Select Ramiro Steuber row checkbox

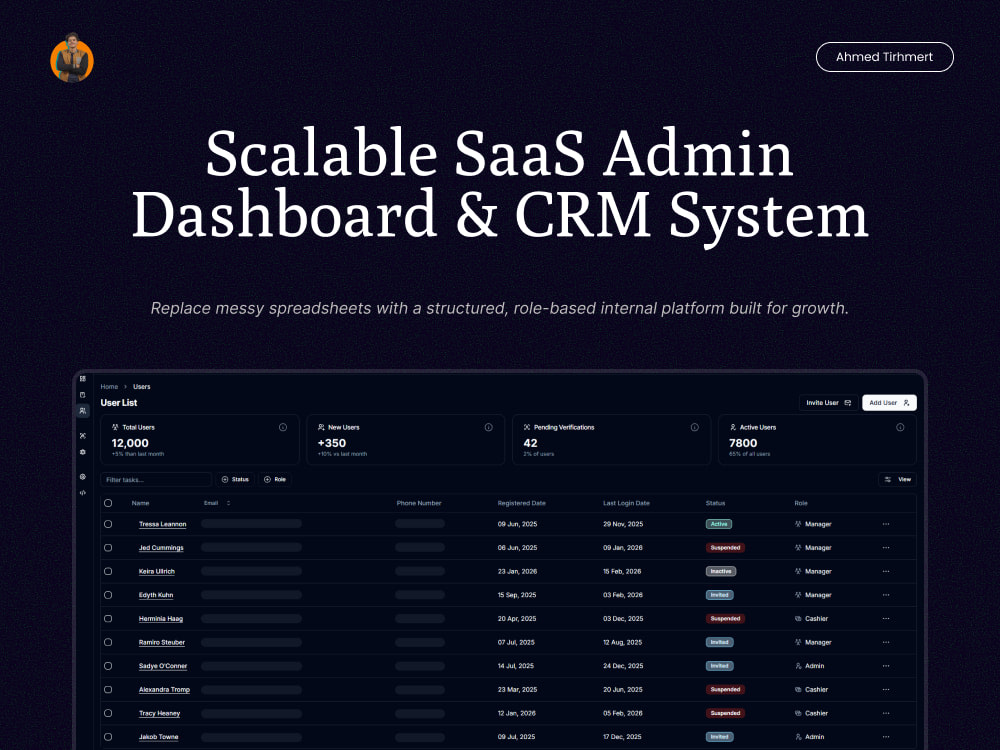click(x=108, y=642)
